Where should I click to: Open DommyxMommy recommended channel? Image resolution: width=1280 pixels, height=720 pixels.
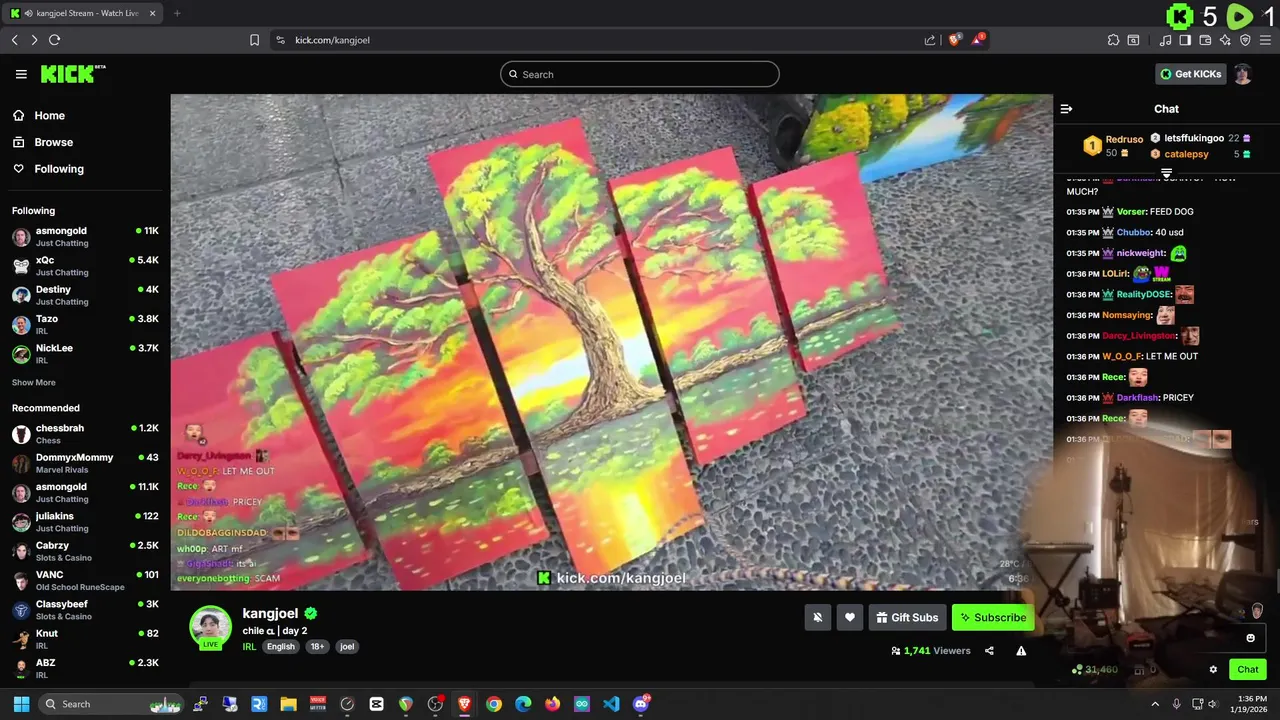pos(85,463)
